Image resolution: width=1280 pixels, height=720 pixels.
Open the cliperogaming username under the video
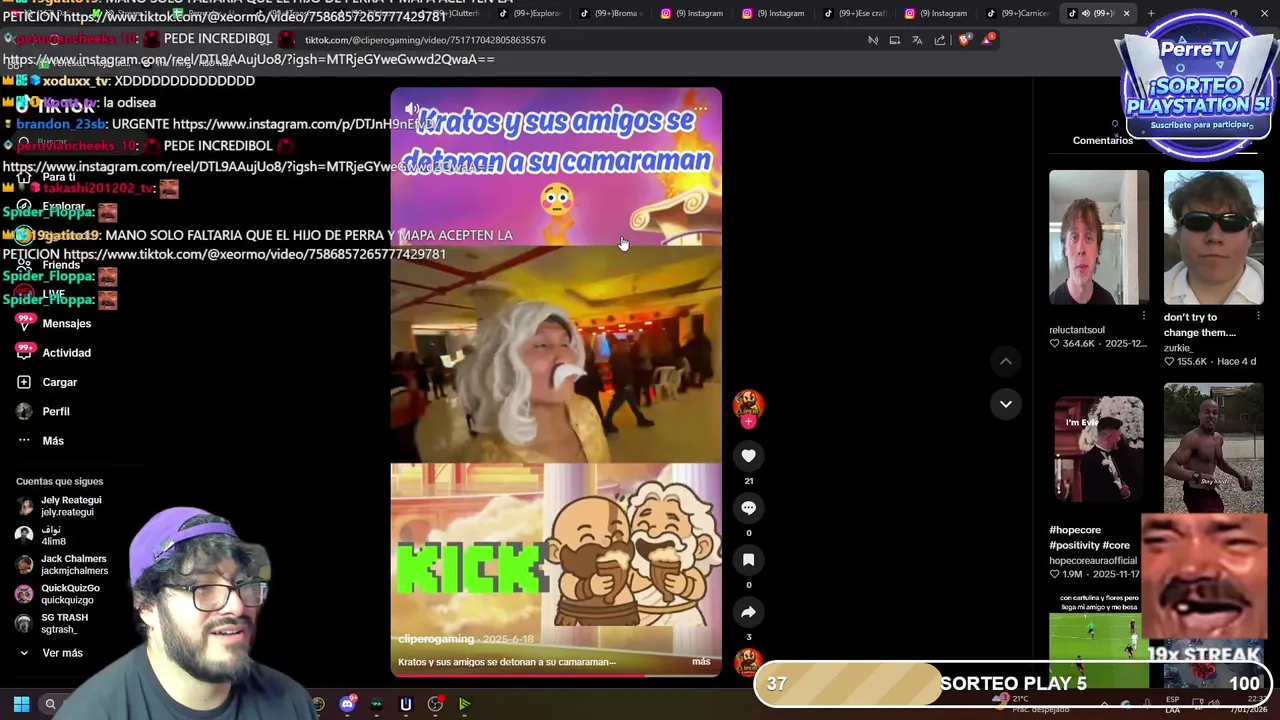[436, 639]
